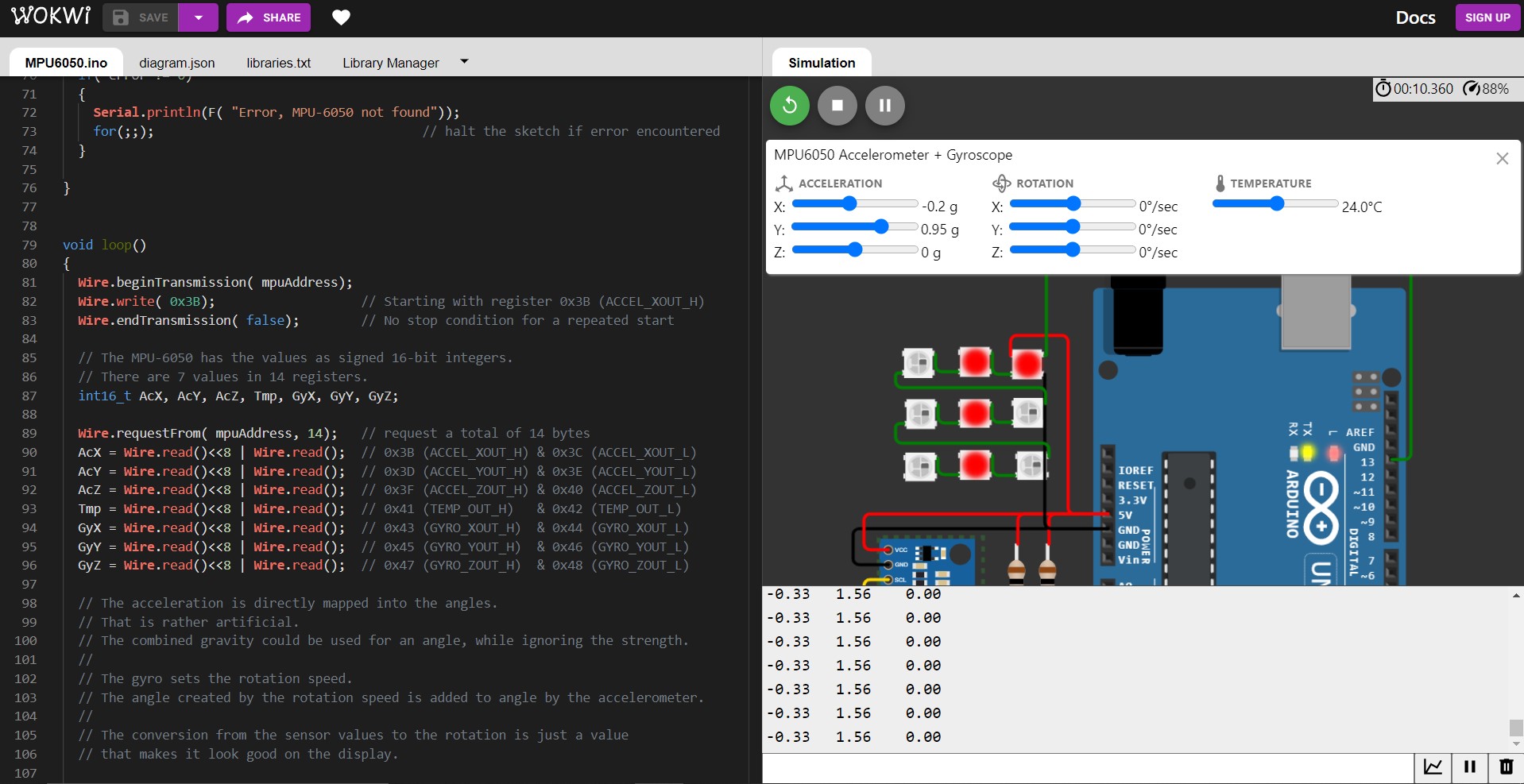Viewport: 1524px width, 784px height.
Task: Open the Docs link
Action: point(1415,17)
